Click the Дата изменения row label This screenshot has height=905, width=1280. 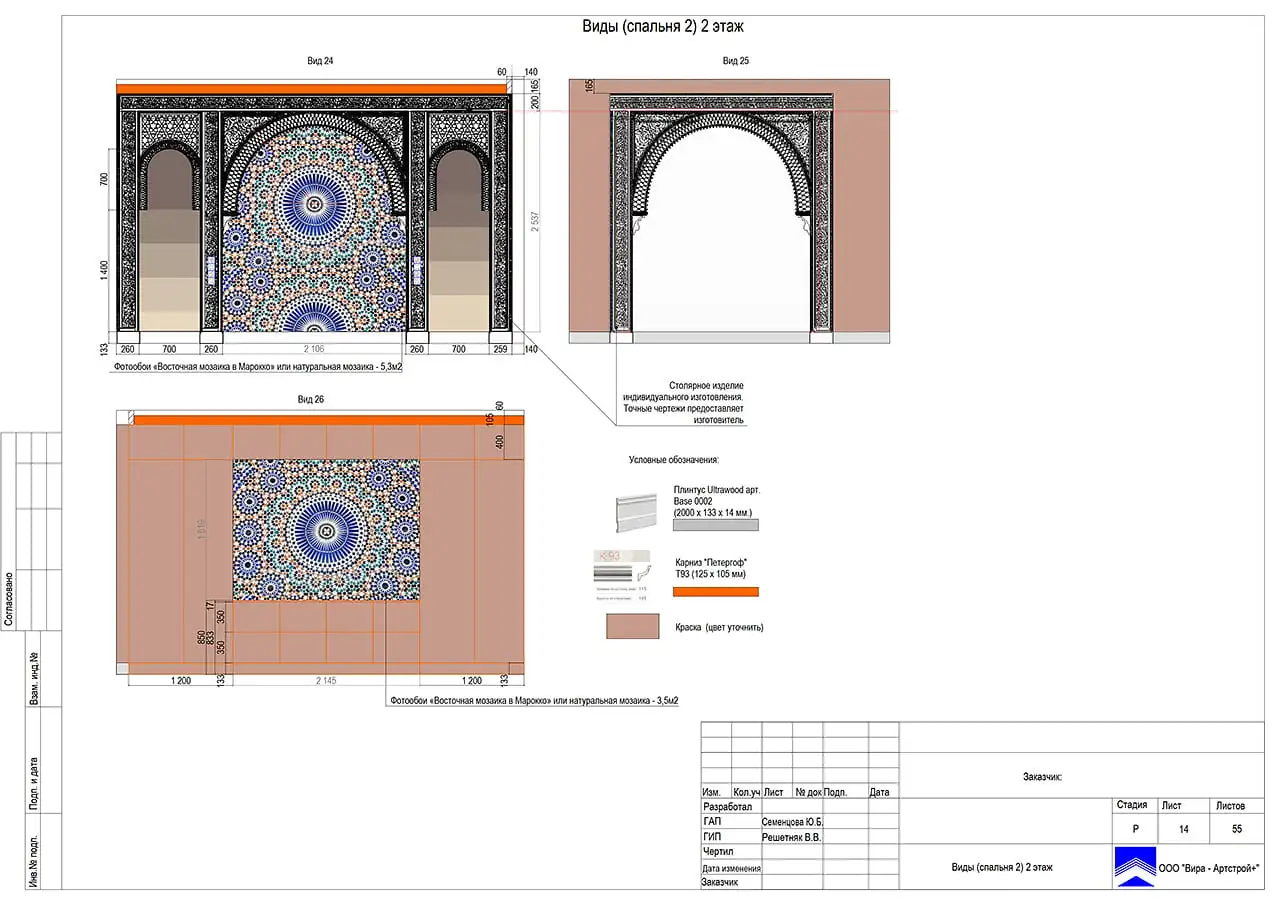[731, 868]
